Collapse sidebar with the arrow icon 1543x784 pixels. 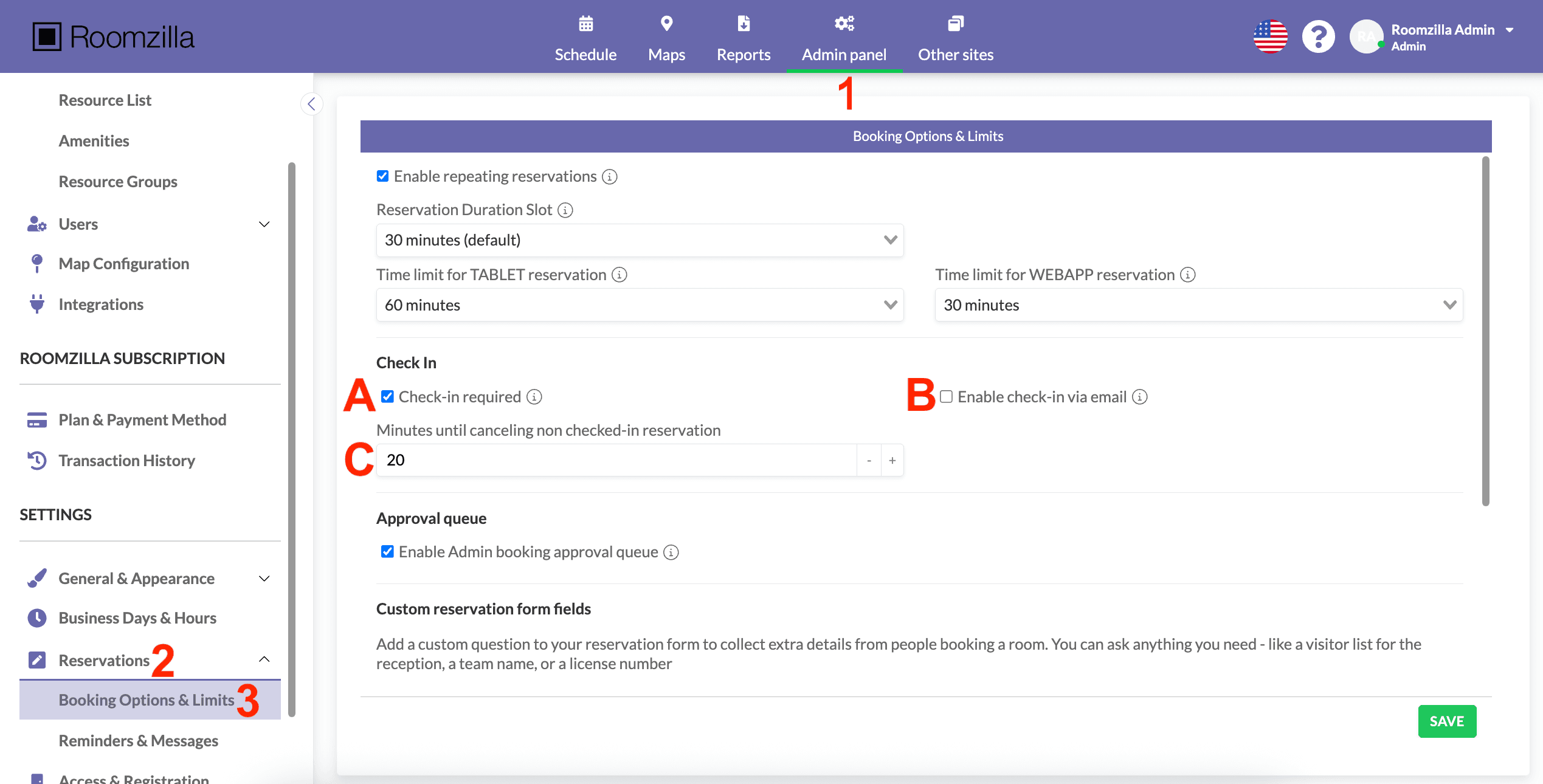[311, 104]
